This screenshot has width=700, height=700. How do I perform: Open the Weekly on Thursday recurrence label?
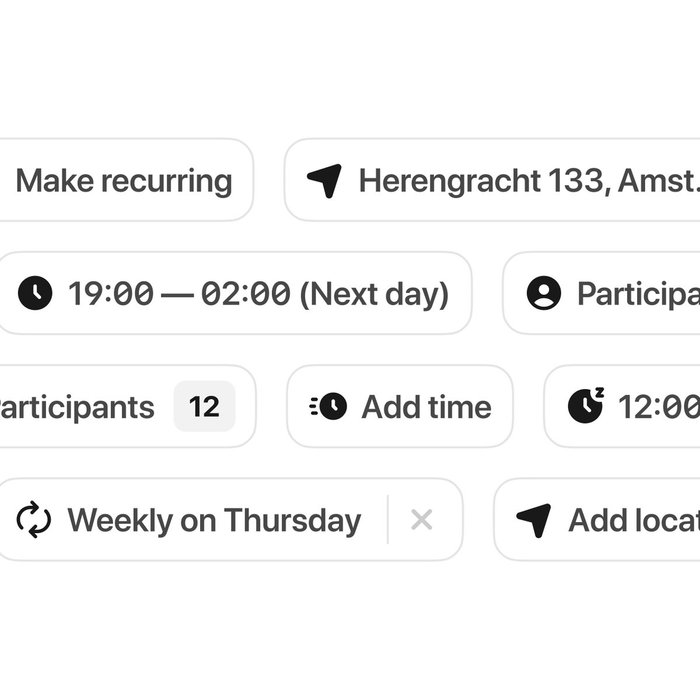[x=214, y=520]
